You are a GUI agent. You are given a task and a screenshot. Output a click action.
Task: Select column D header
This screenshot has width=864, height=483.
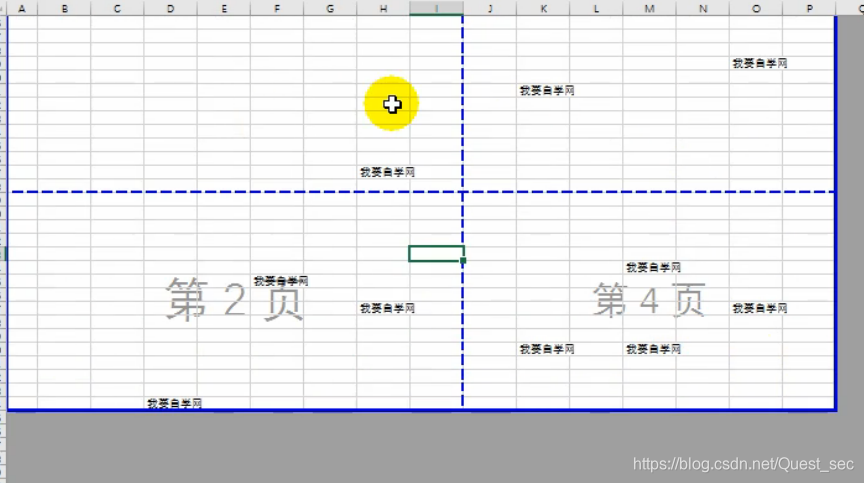[171, 8]
